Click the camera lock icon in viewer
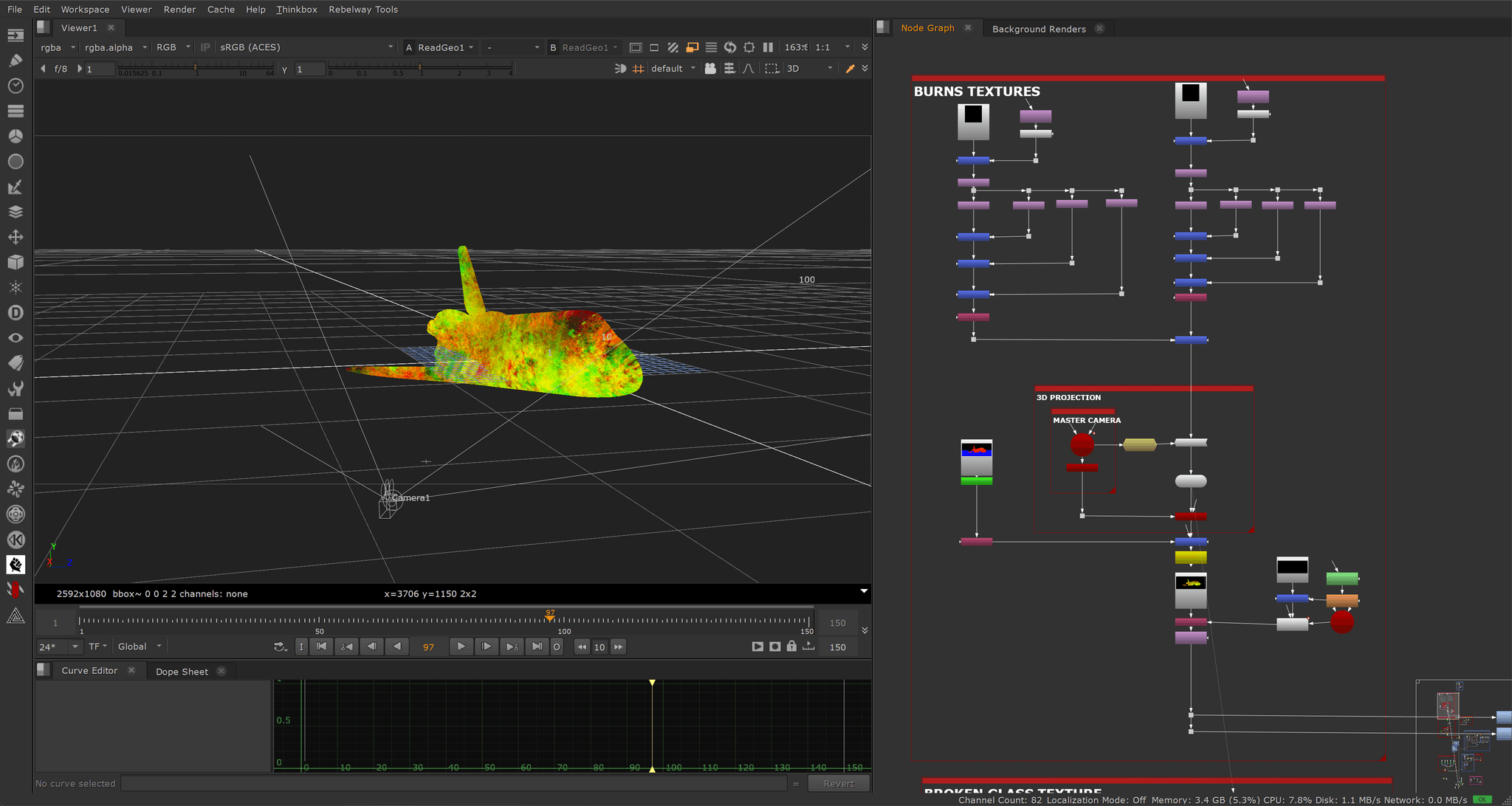 (710, 69)
